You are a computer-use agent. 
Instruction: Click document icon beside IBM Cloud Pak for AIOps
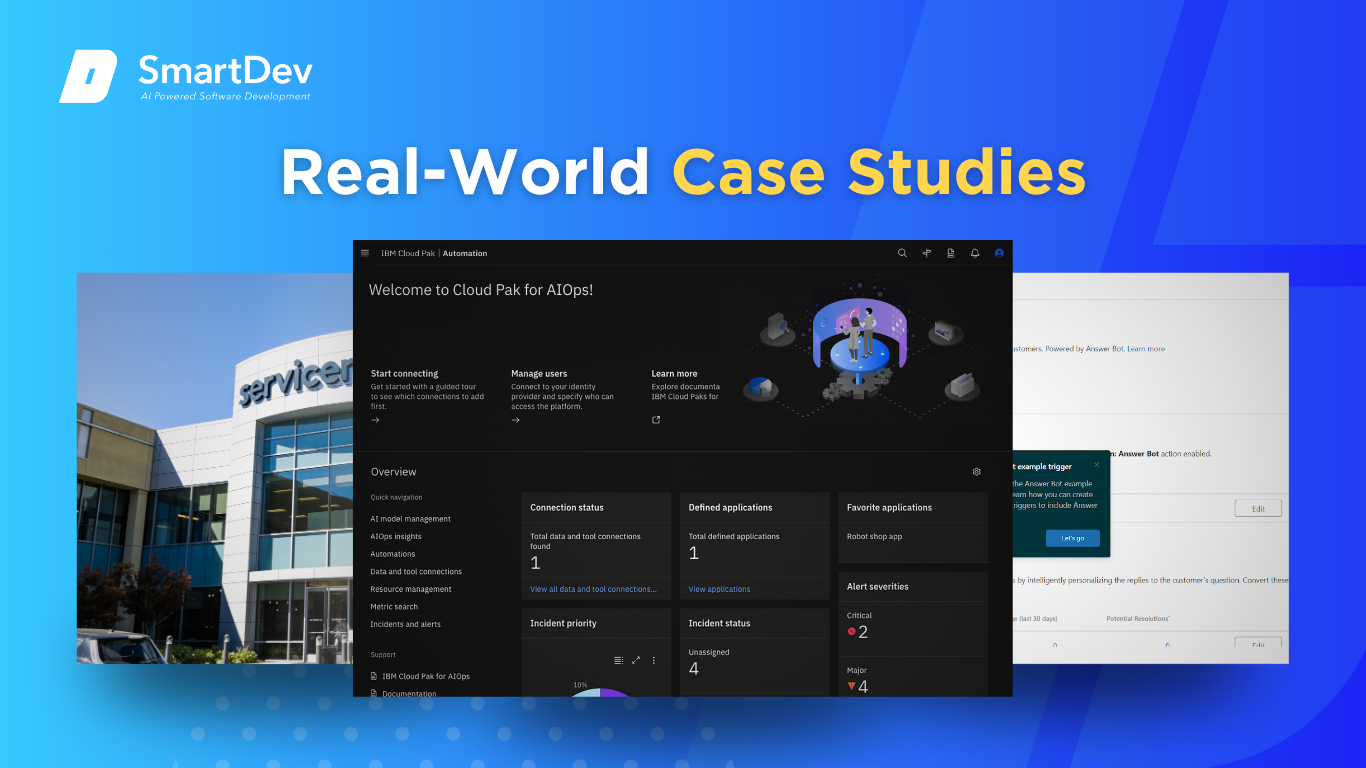(x=374, y=676)
